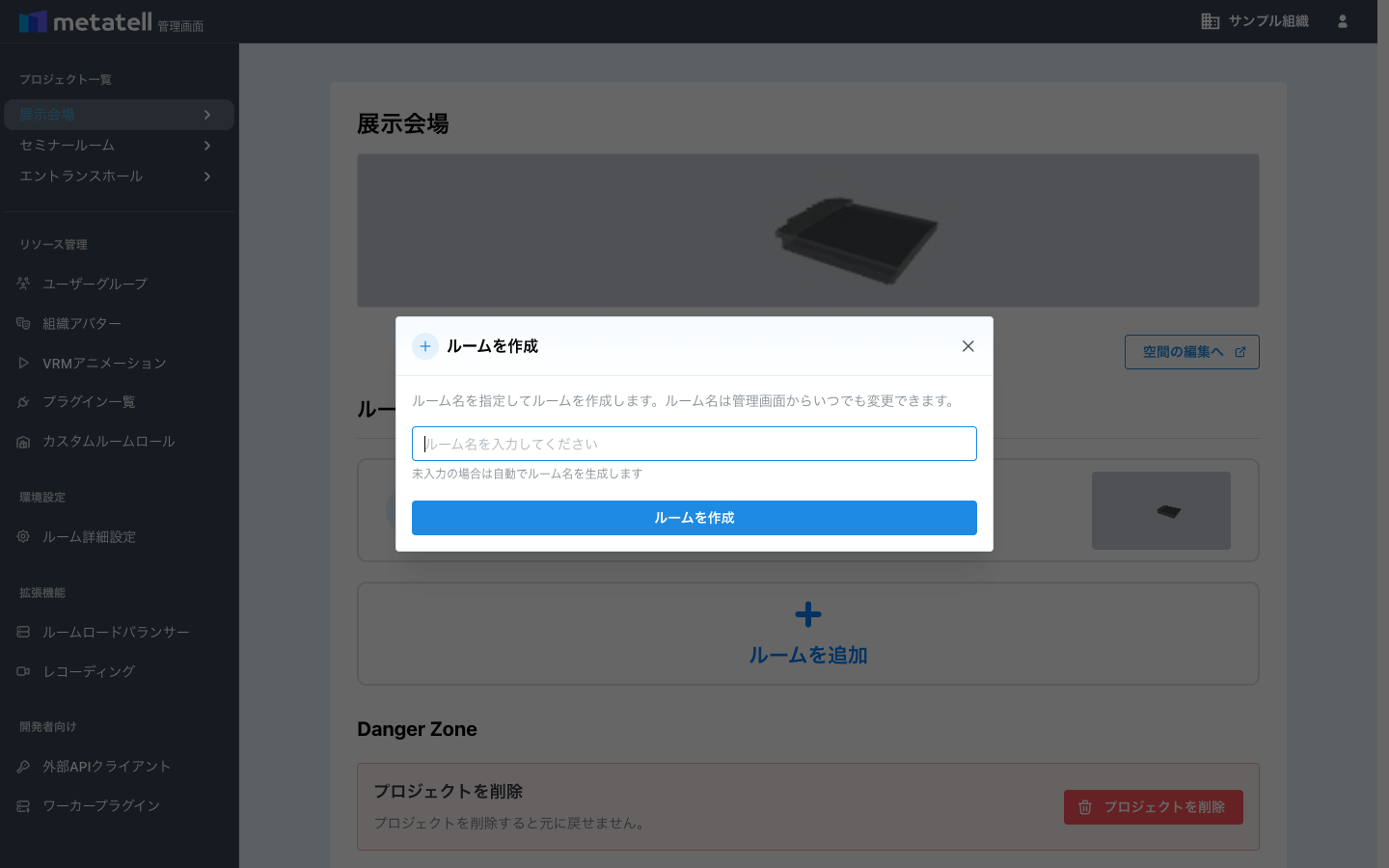1389x868 pixels.
Task: Click the ルーム詳細設定 gear icon
Action: pos(23,536)
